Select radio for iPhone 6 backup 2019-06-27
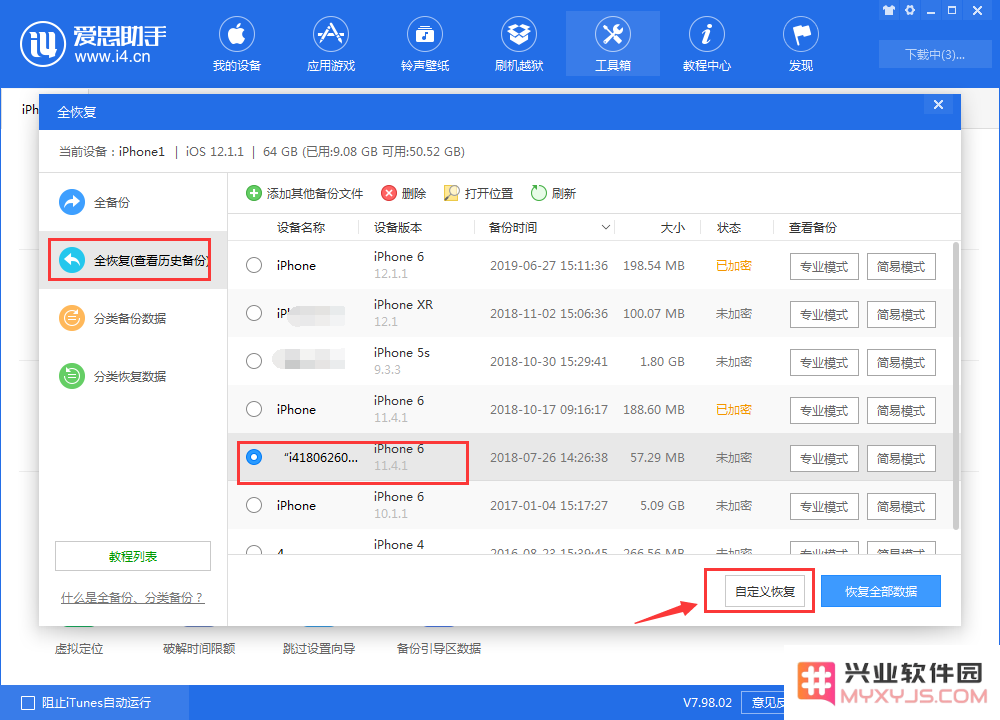Viewport: 1000px width, 720px height. pyautogui.click(x=254, y=265)
